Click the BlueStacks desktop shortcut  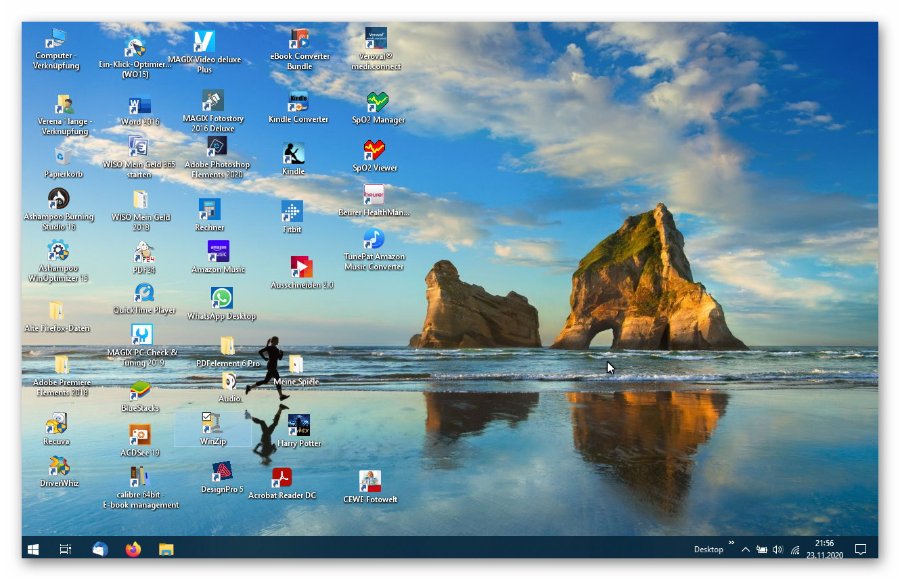[x=140, y=391]
